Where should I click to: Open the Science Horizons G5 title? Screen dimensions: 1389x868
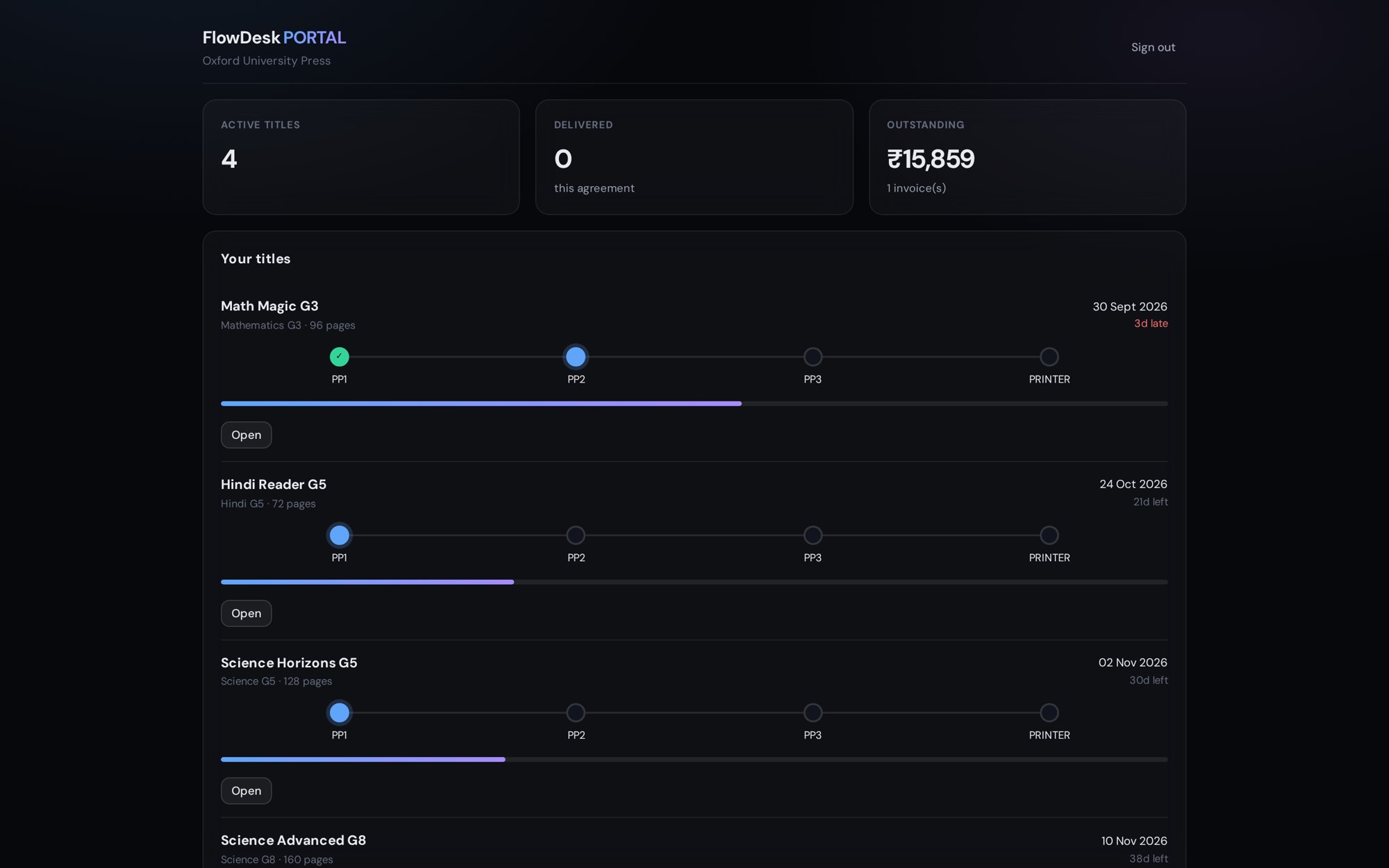(x=246, y=791)
